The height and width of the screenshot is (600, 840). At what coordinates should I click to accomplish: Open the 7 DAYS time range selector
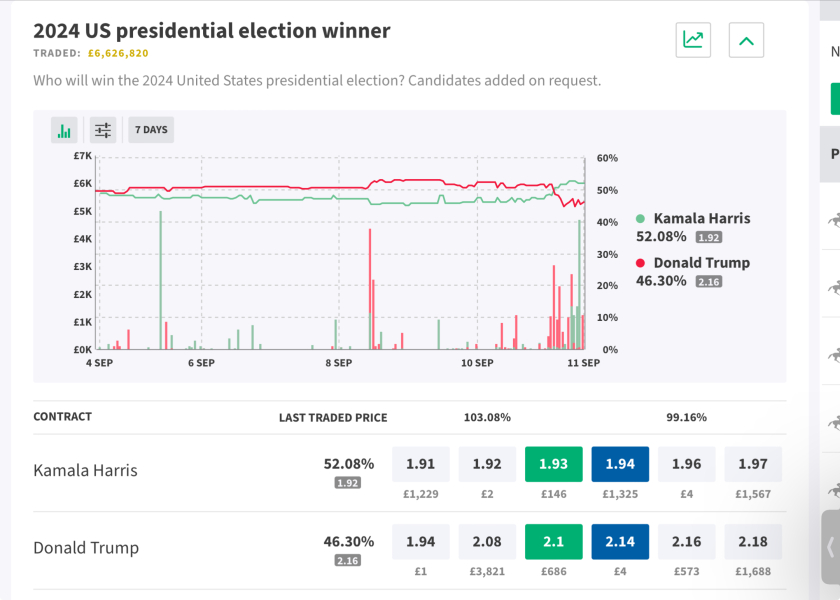click(x=151, y=130)
